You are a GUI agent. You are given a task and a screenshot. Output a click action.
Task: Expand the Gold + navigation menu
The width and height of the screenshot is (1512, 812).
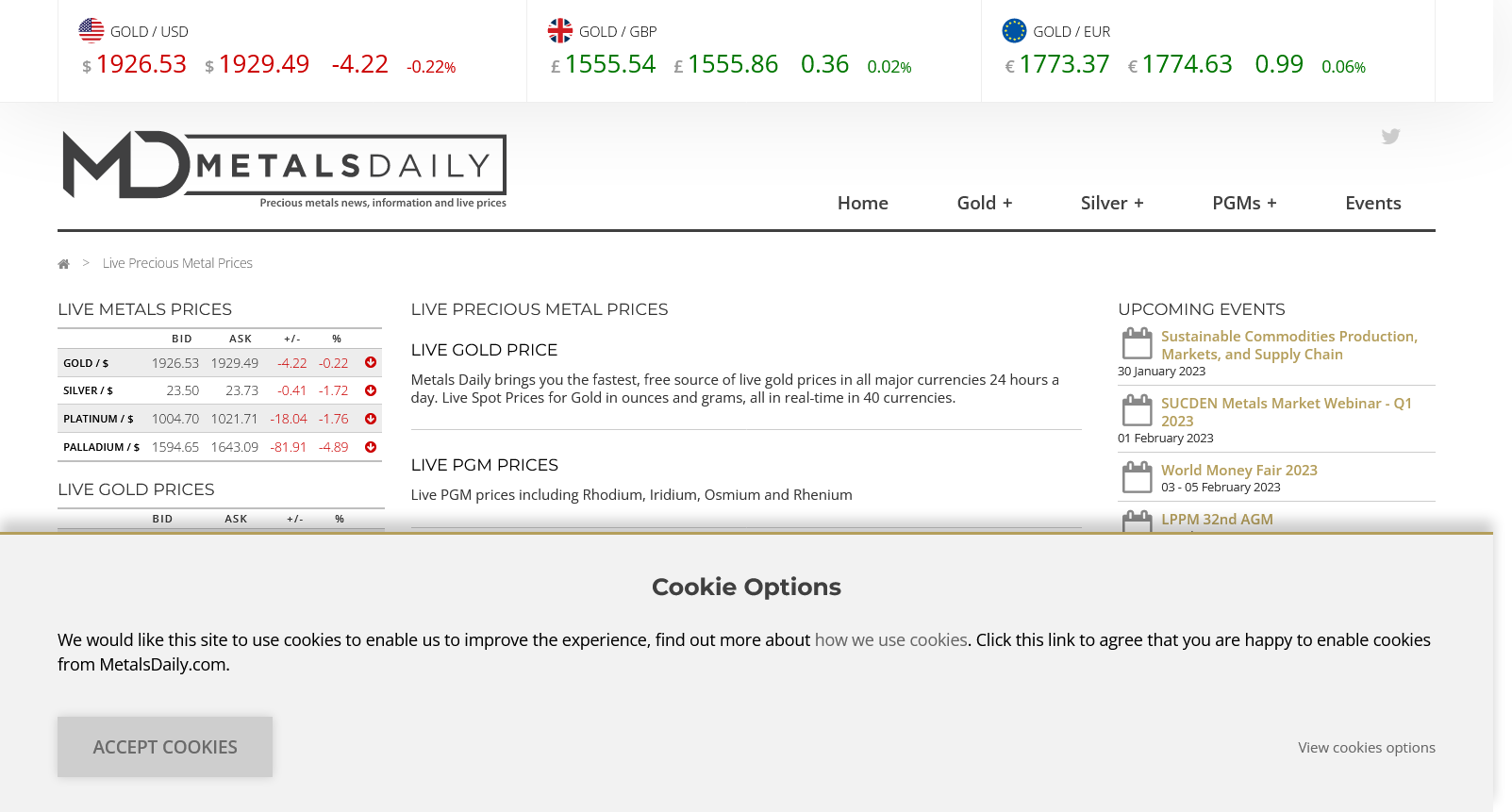pyautogui.click(x=984, y=203)
